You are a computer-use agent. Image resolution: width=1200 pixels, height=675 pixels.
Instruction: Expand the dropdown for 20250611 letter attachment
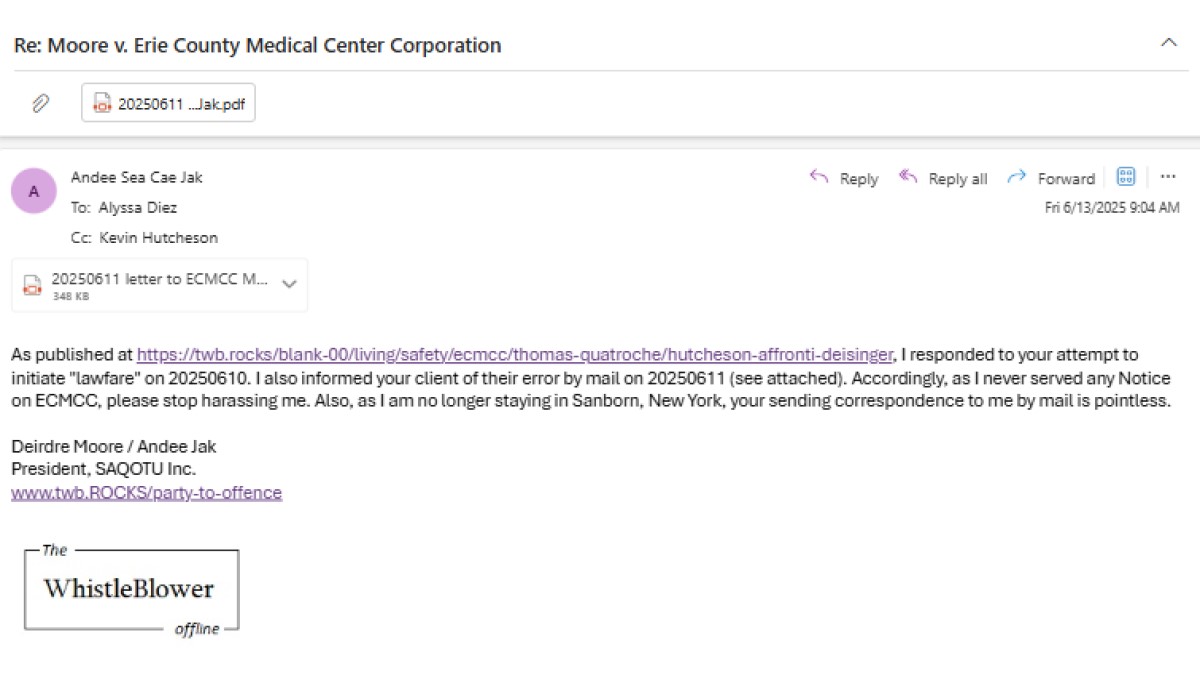289,284
